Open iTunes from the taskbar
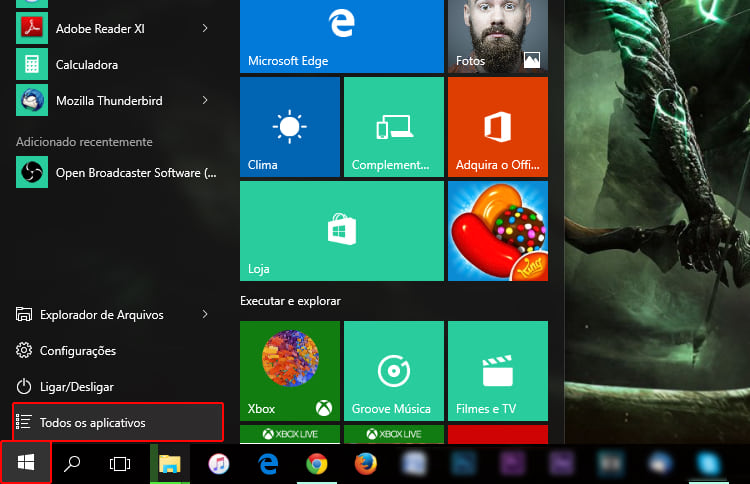Viewport: 750px width, 484px height. pyautogui.click(x=219, y=463)
